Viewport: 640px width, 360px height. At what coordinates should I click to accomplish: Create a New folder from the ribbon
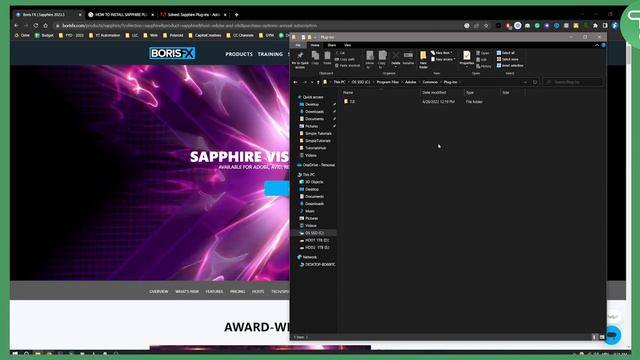point(423,59)
